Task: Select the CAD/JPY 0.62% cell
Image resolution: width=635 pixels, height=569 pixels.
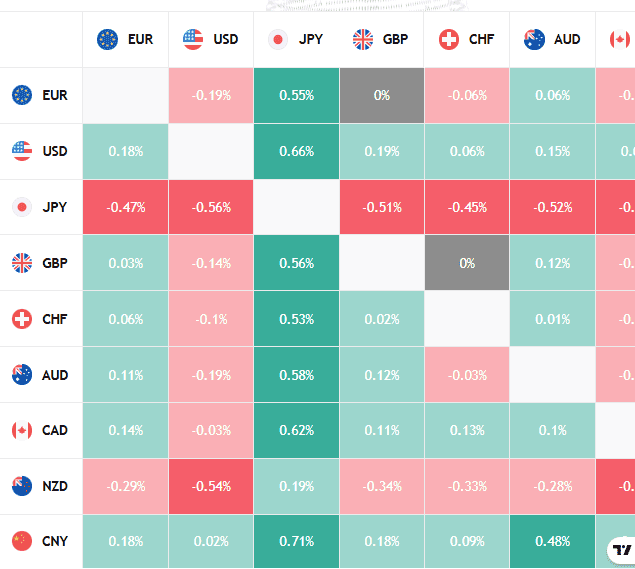Action: click(297, 430)
